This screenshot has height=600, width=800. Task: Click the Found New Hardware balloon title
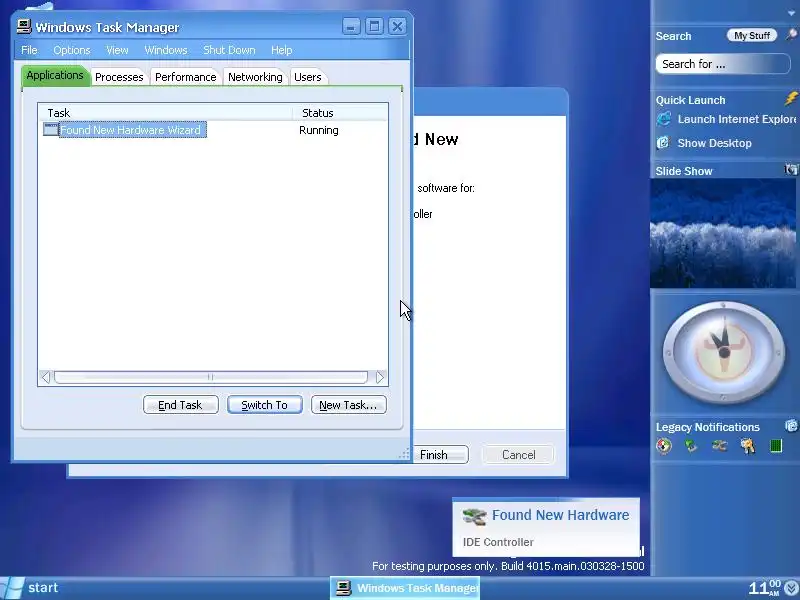coord(560,515)
